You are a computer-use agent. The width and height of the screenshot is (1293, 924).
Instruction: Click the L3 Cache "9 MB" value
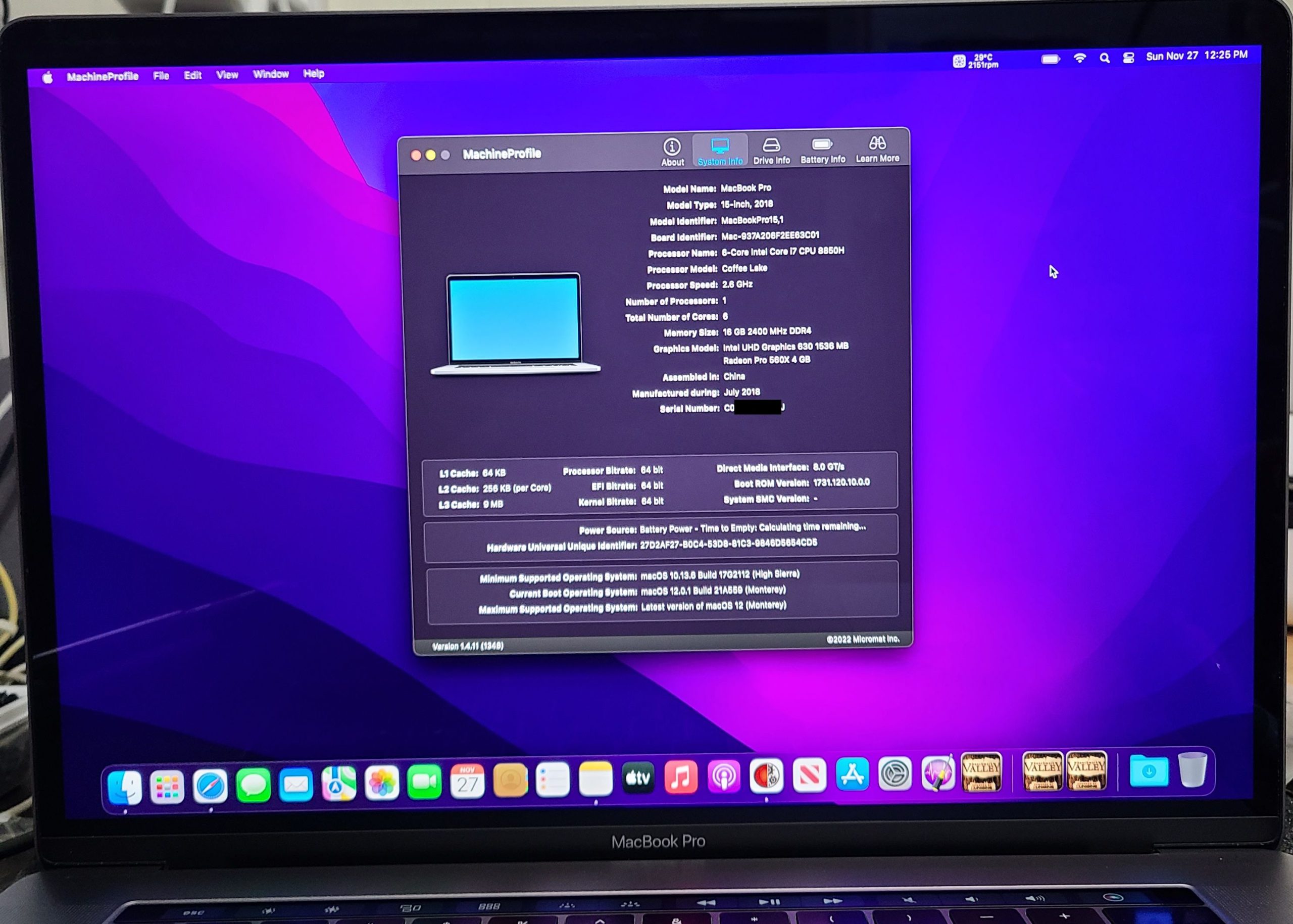492,504
